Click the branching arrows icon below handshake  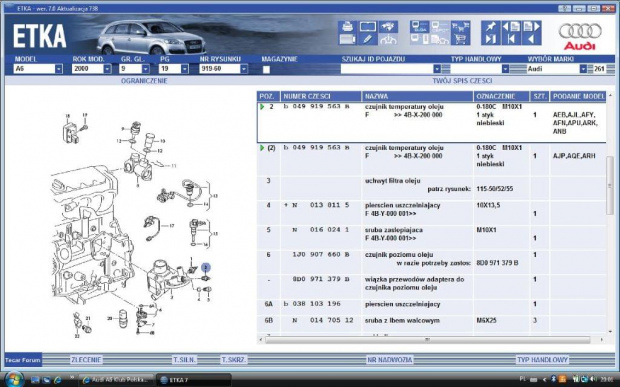pos(388,39)
